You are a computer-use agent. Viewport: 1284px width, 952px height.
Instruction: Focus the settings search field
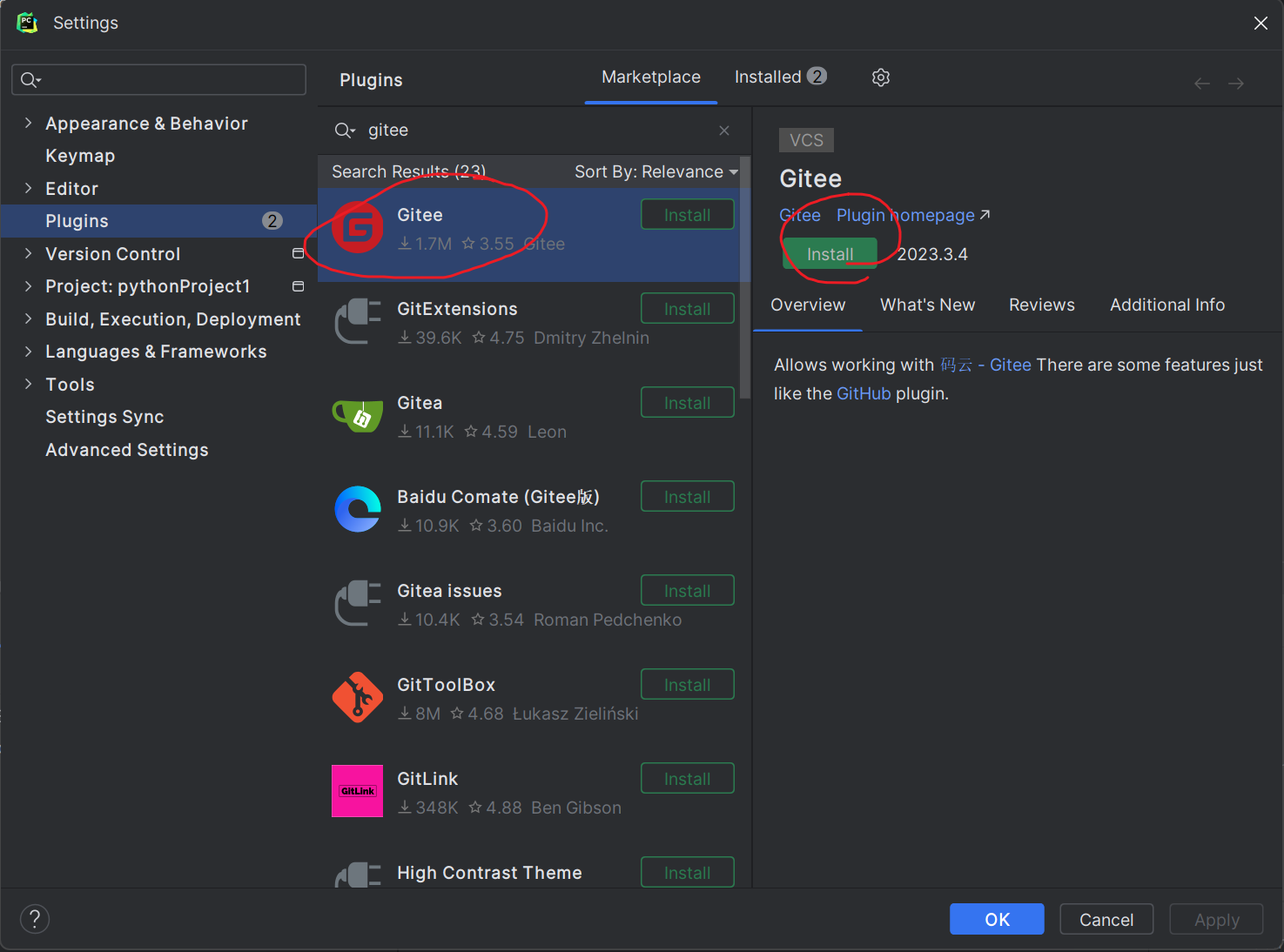tap(158, 80)
